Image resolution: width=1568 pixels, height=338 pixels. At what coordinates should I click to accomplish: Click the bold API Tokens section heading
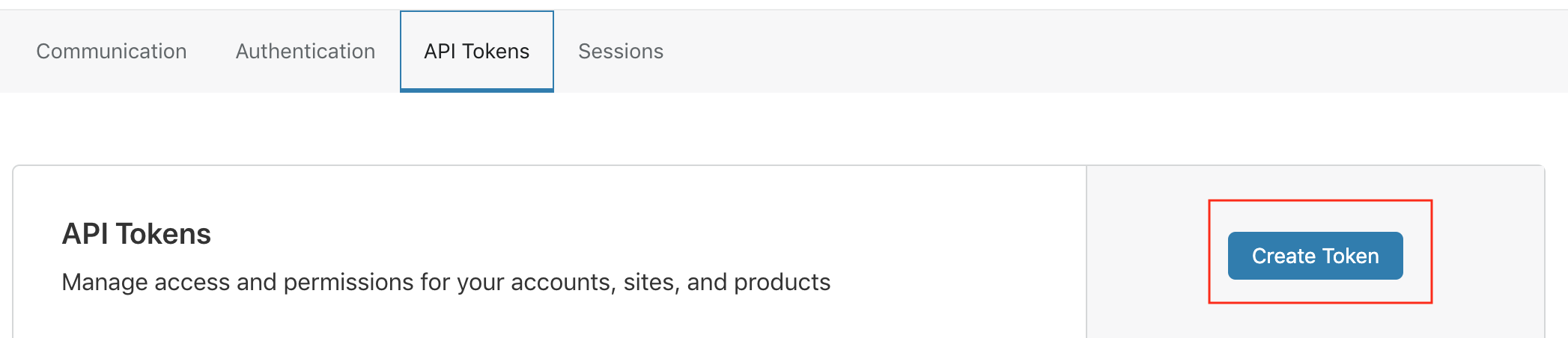click(x=136, y=234)
